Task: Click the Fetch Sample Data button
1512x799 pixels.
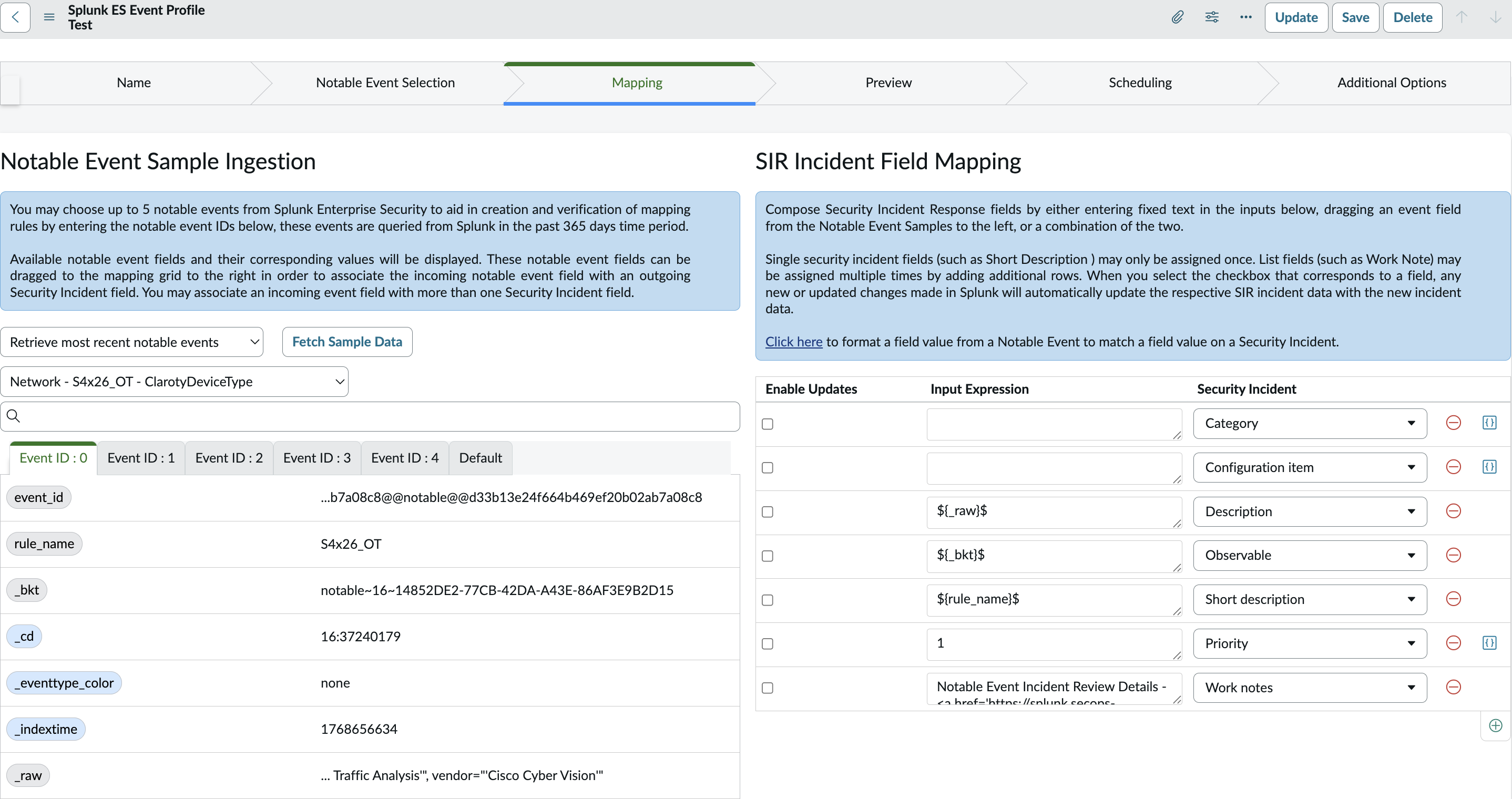Action: [347, 342]
